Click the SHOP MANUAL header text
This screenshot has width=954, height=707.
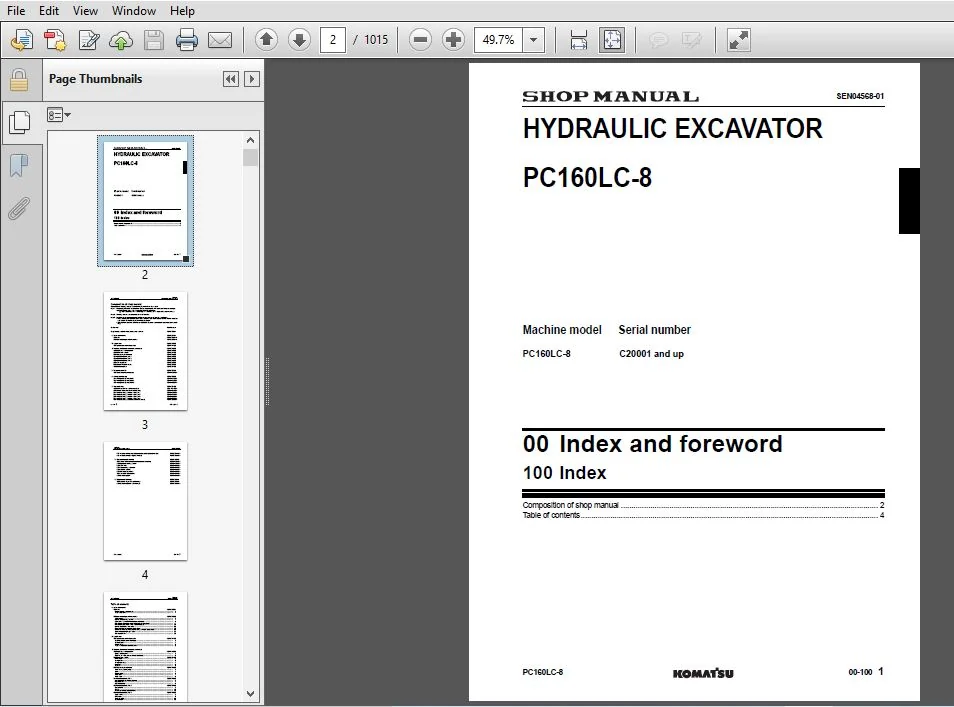point(610,97)
